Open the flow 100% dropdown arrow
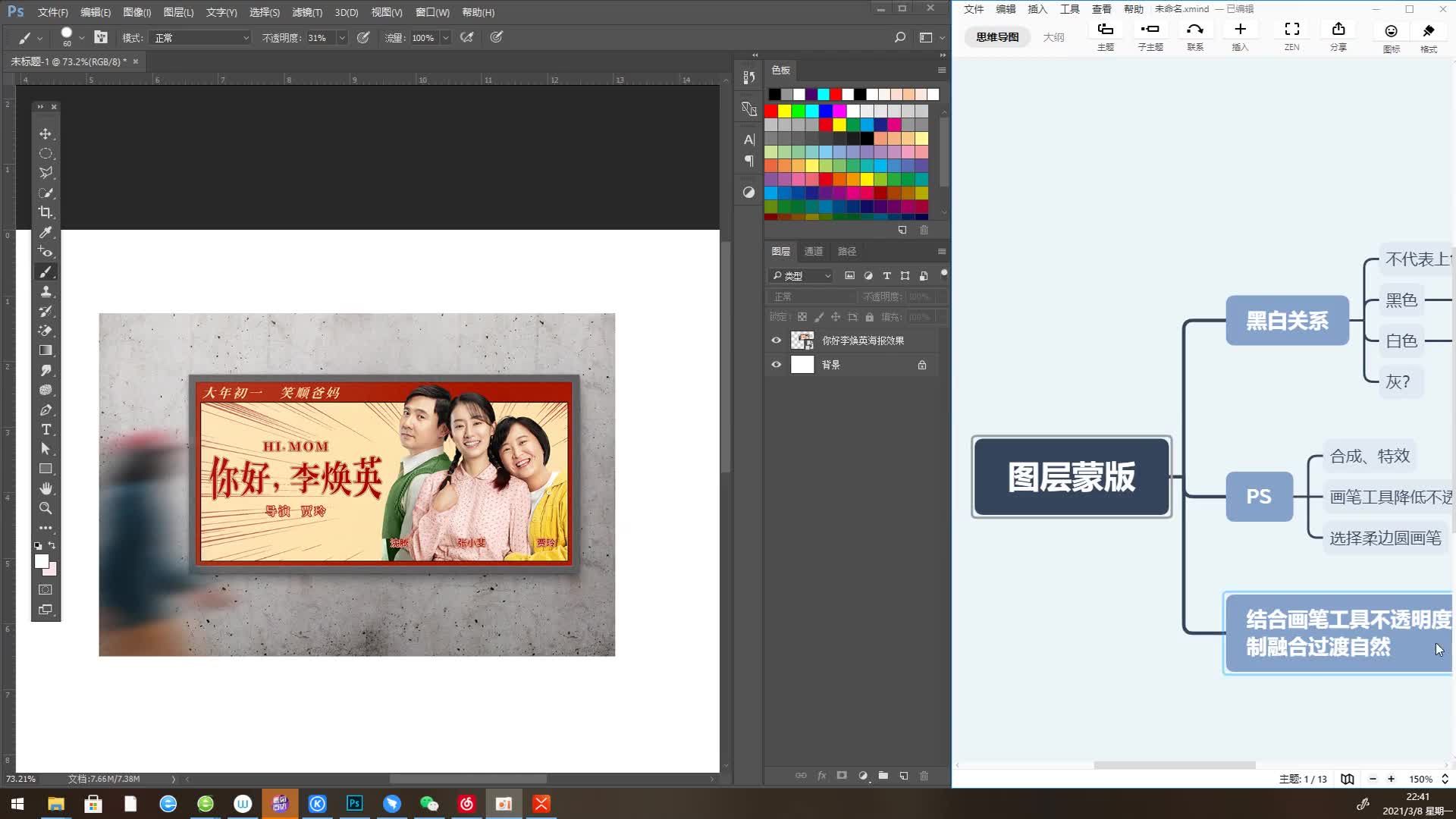The width and height of the screenshot is (1456, 819). coord(446,38)
